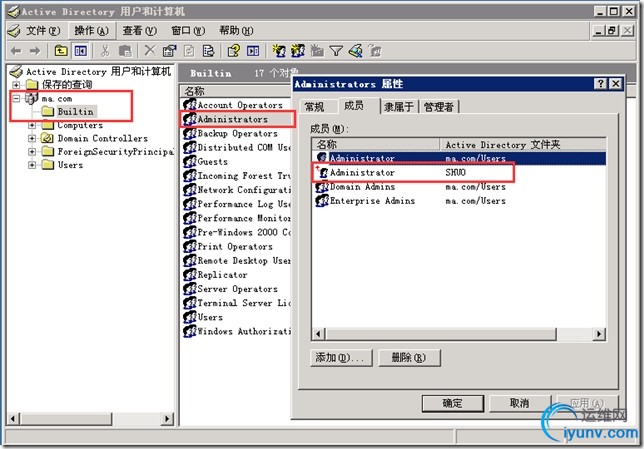Create a new group with the toolbar icon

click(x=298, y=51)
